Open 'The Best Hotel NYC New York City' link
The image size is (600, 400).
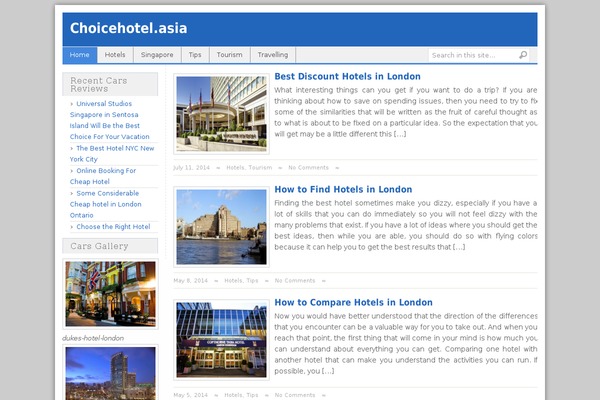coord(112,153)
